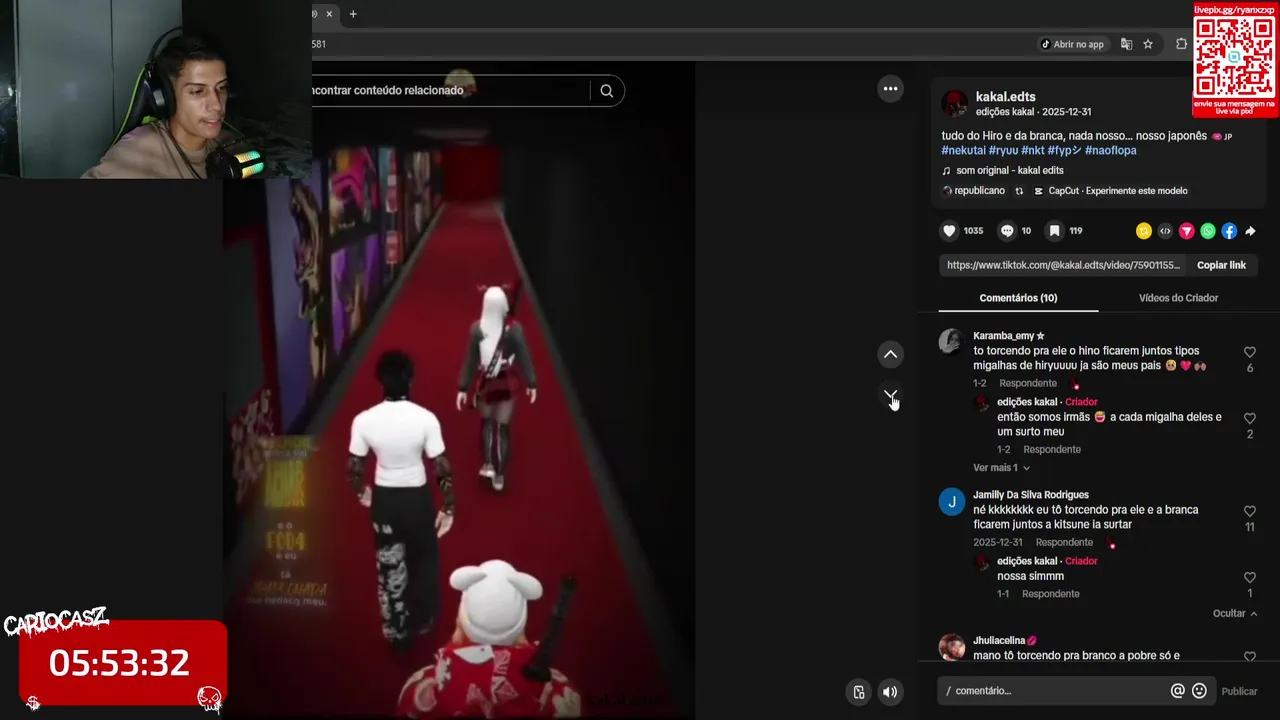Reply to Jamilly Da Silva Rodrigues's comment

tap(1064, 543)
